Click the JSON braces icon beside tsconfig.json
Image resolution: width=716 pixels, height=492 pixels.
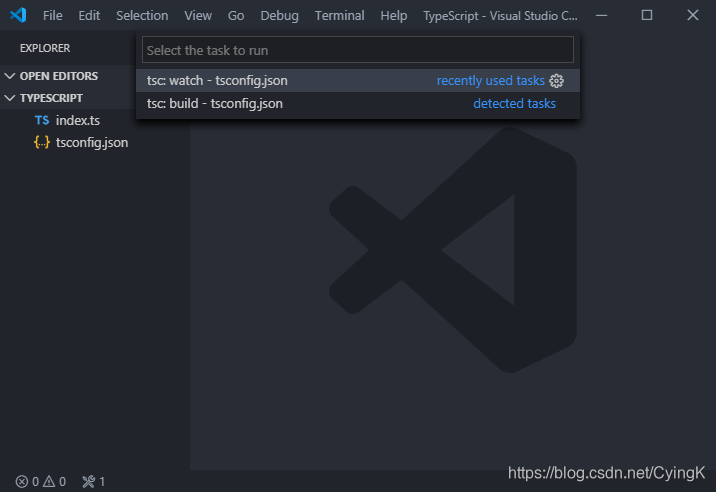(x=42, y=143)
